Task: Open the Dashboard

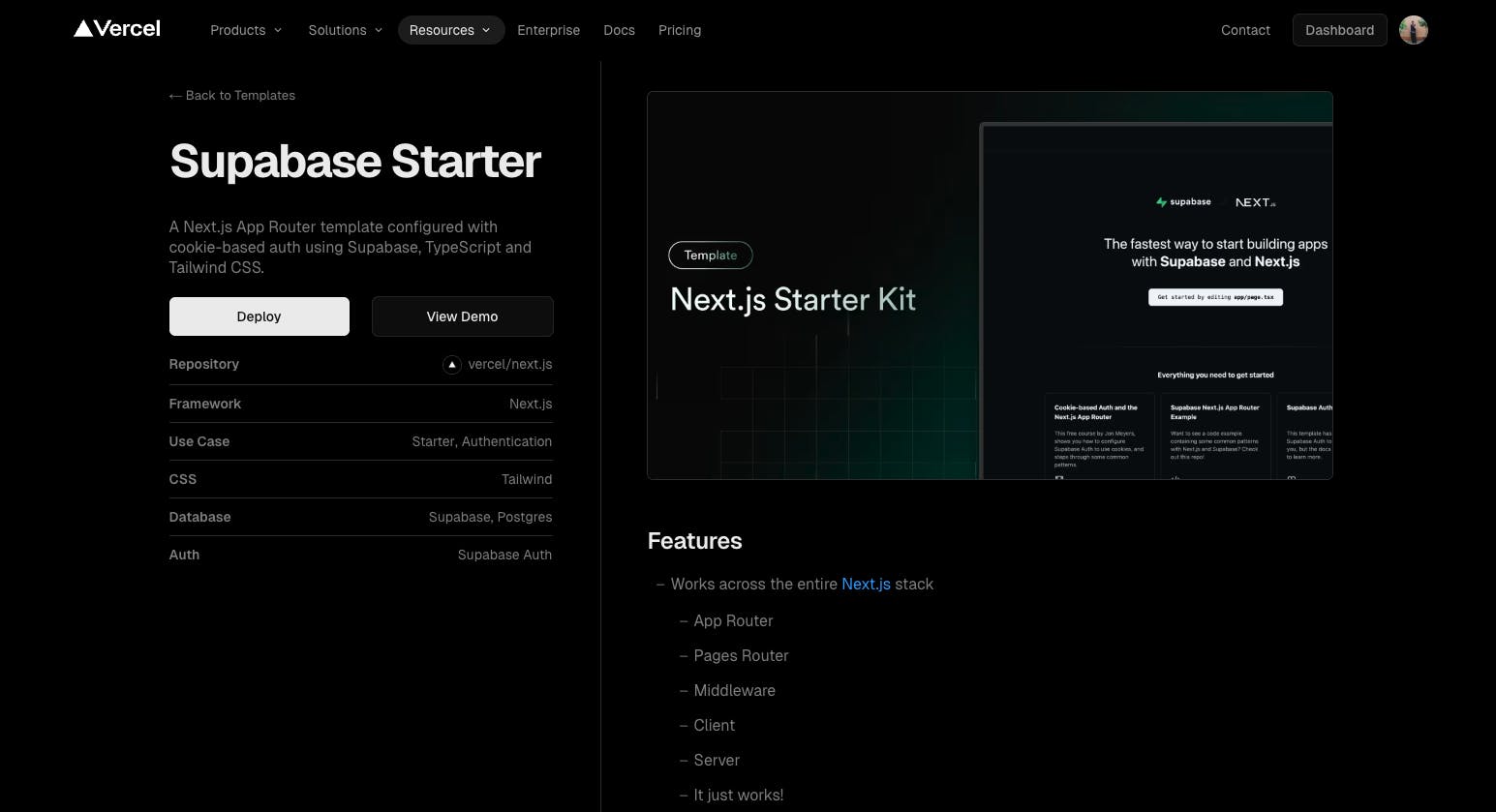Action: point(1339,30)
